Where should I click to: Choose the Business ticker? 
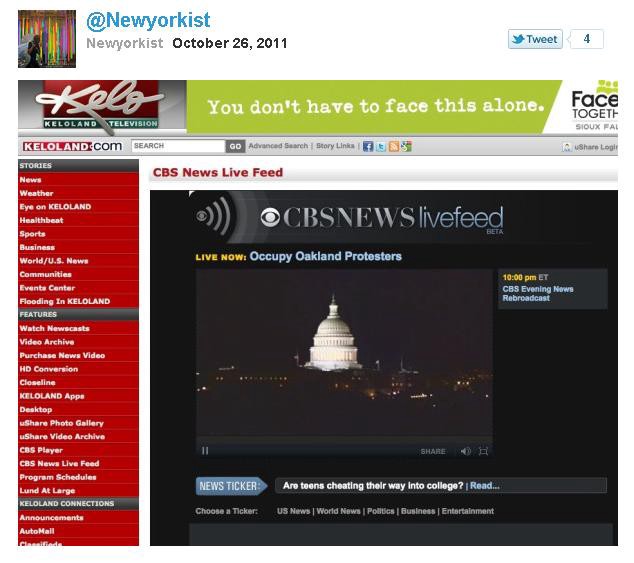coord(418,511)
